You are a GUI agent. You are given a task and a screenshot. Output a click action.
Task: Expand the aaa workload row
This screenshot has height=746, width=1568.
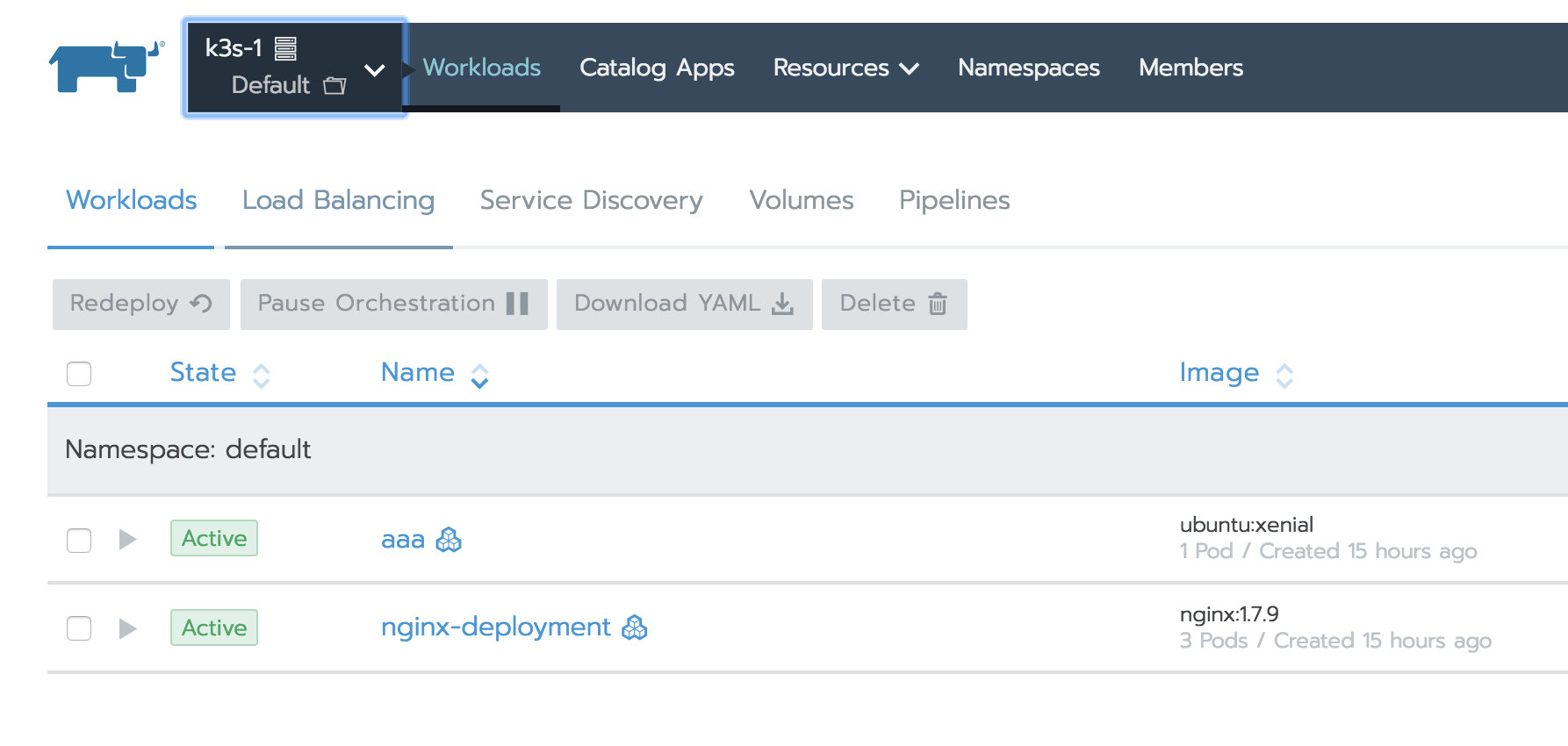127,539
